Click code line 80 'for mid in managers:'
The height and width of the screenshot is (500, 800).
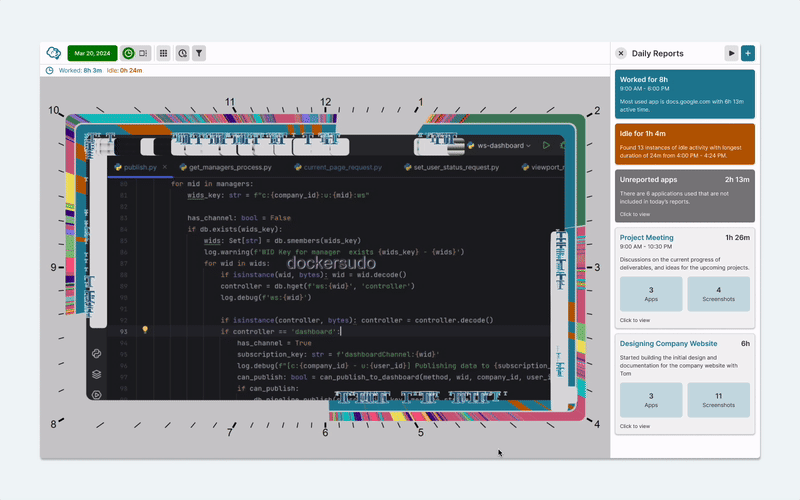click(x=212, y=184)
